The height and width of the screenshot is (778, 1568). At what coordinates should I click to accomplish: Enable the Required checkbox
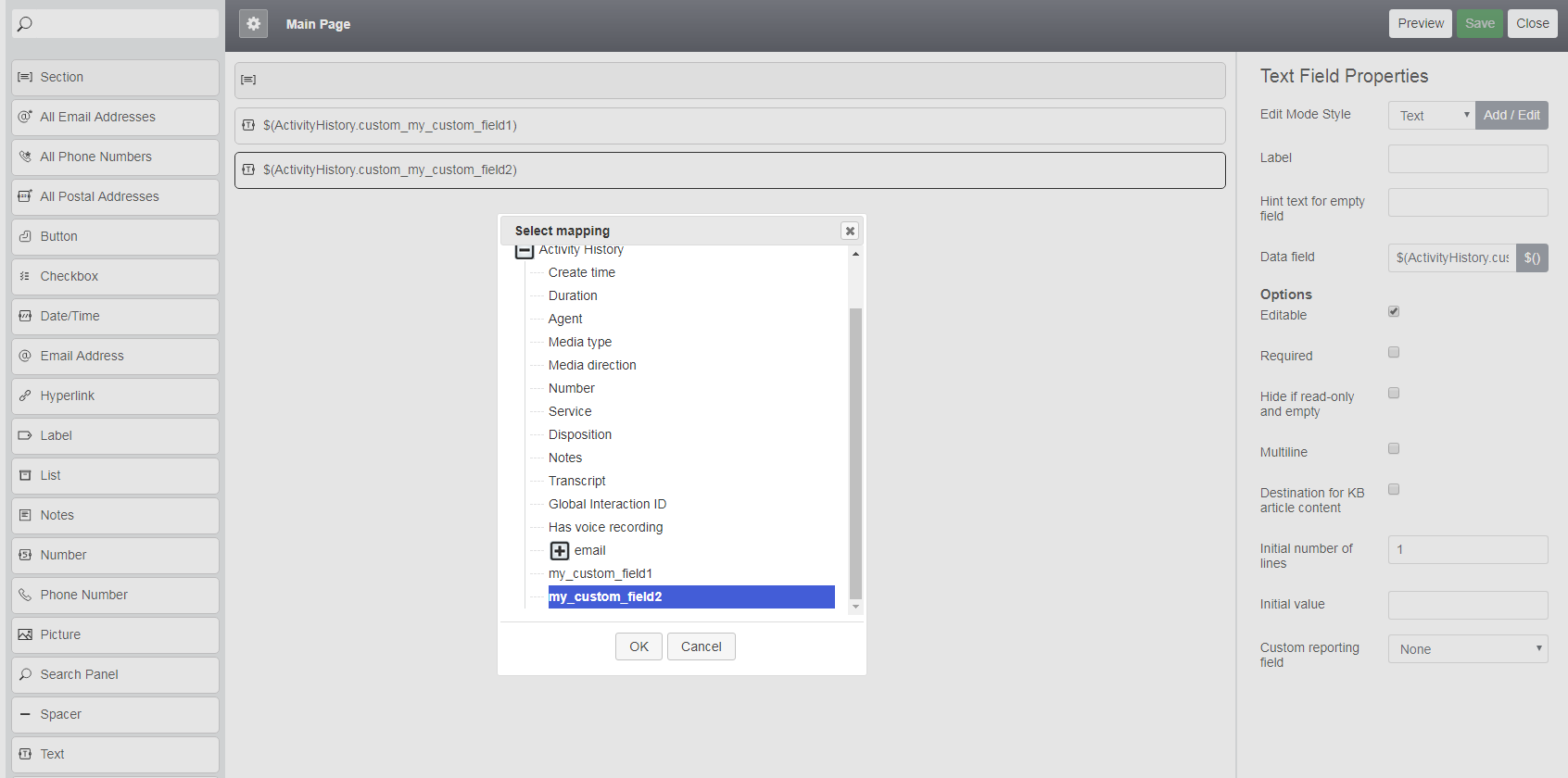coord(1394,352)
